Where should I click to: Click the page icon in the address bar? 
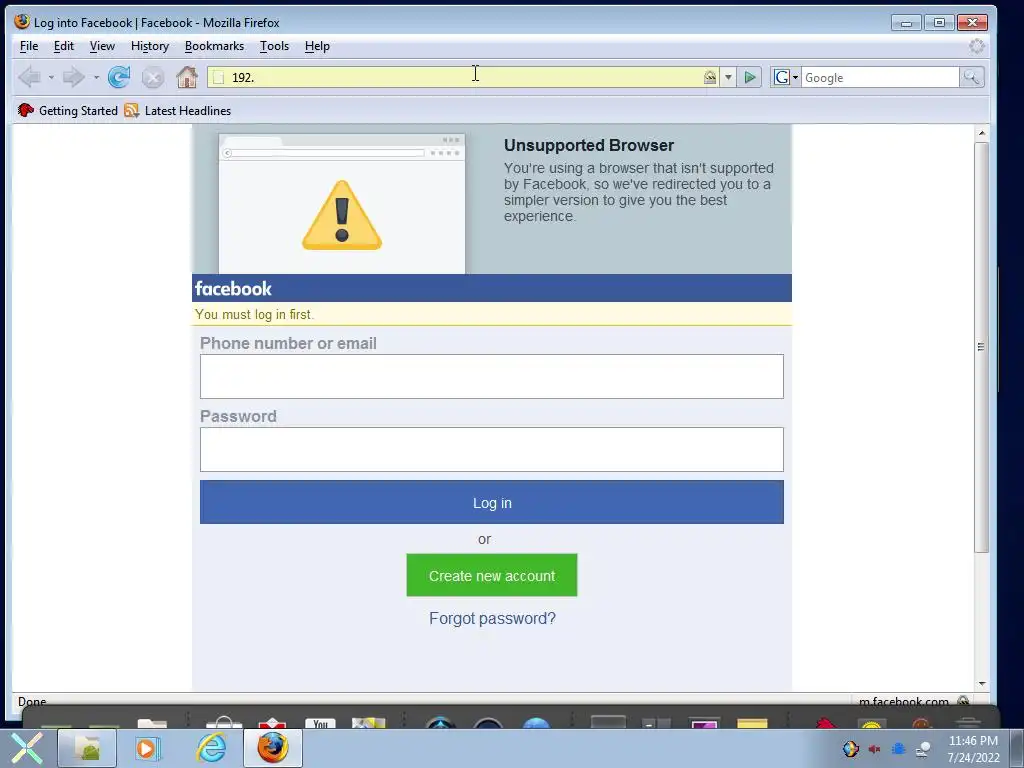pos(219,78)
